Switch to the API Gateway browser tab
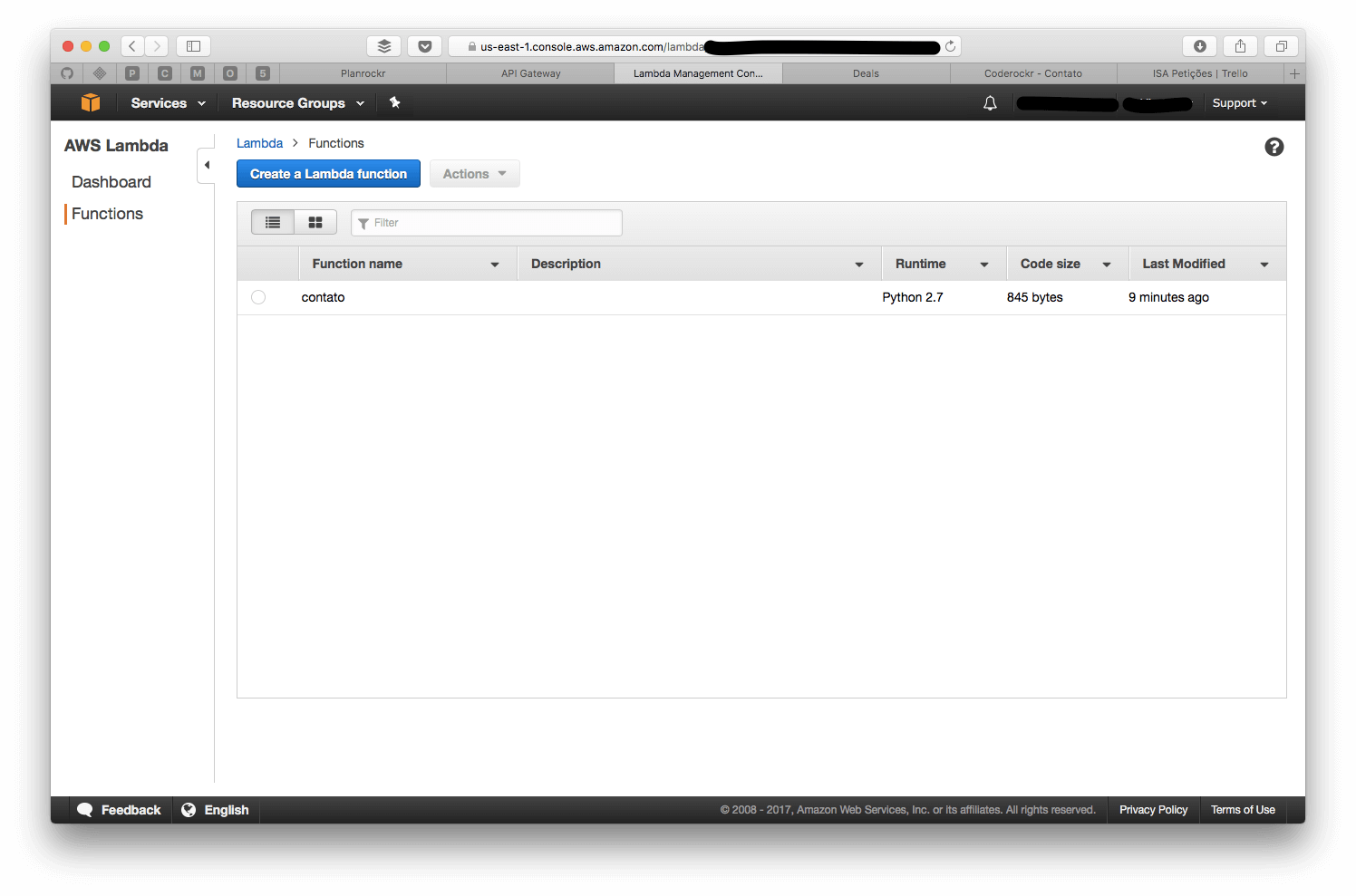 point(530,72)
